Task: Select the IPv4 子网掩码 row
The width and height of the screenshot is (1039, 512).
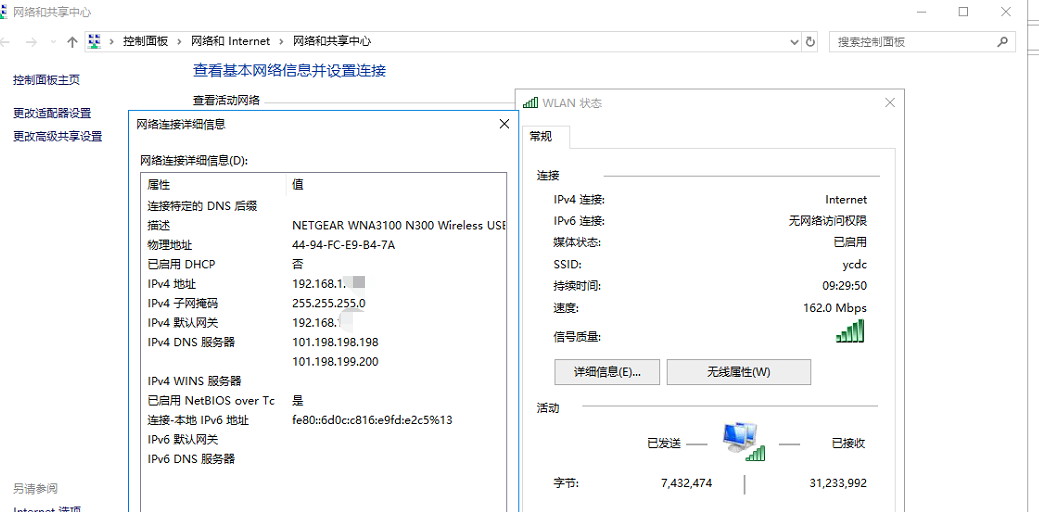Action: tap(324, 303)
